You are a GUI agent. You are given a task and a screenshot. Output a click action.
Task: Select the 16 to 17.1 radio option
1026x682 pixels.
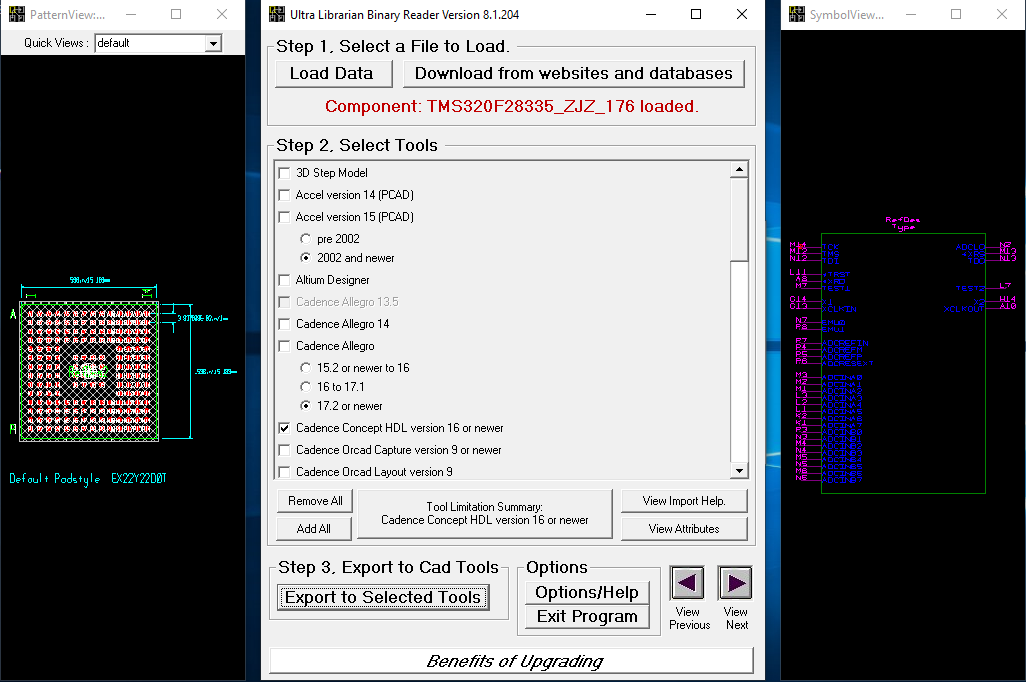tap(305, 387)
